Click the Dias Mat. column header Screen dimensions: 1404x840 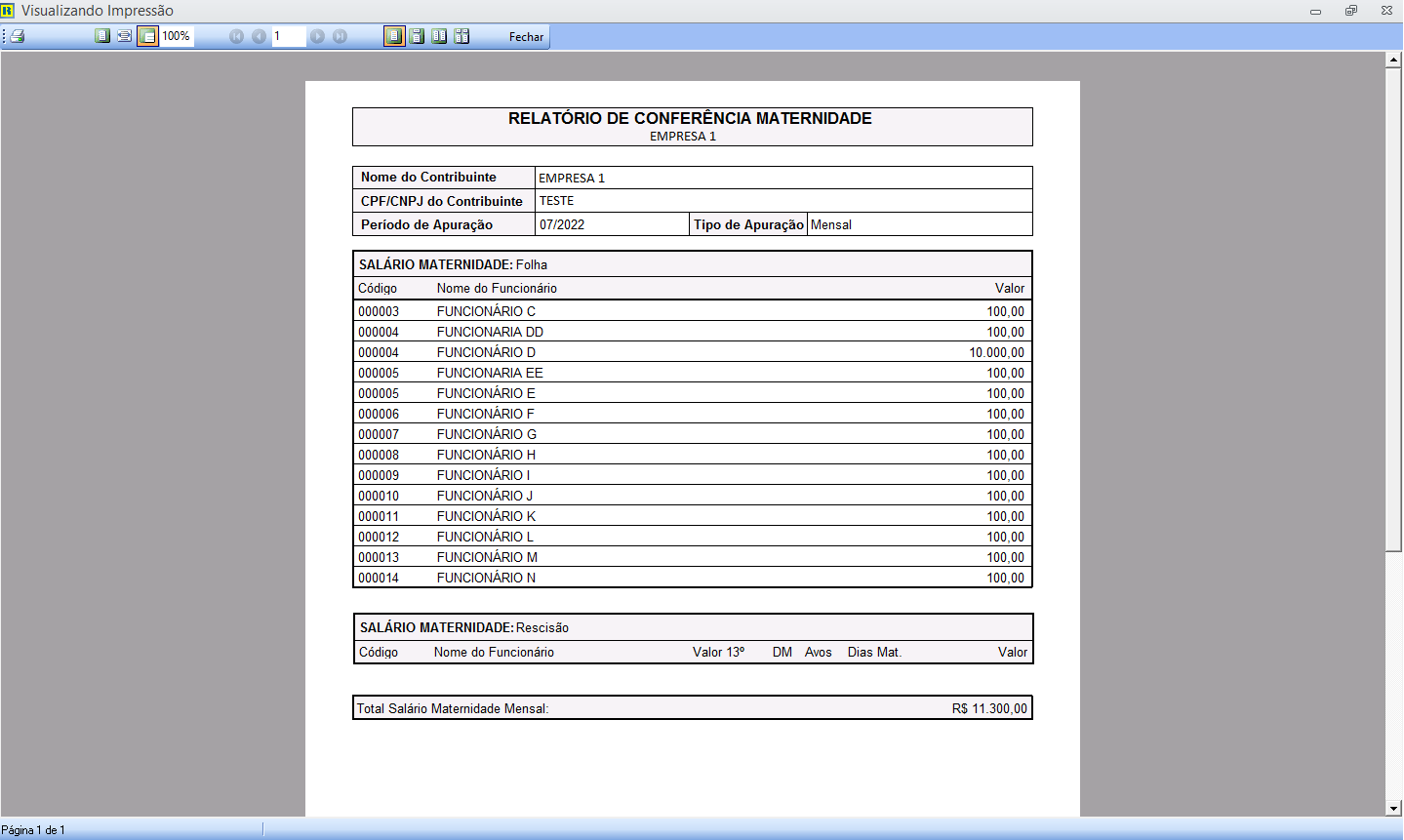click(x=874, y=652)
